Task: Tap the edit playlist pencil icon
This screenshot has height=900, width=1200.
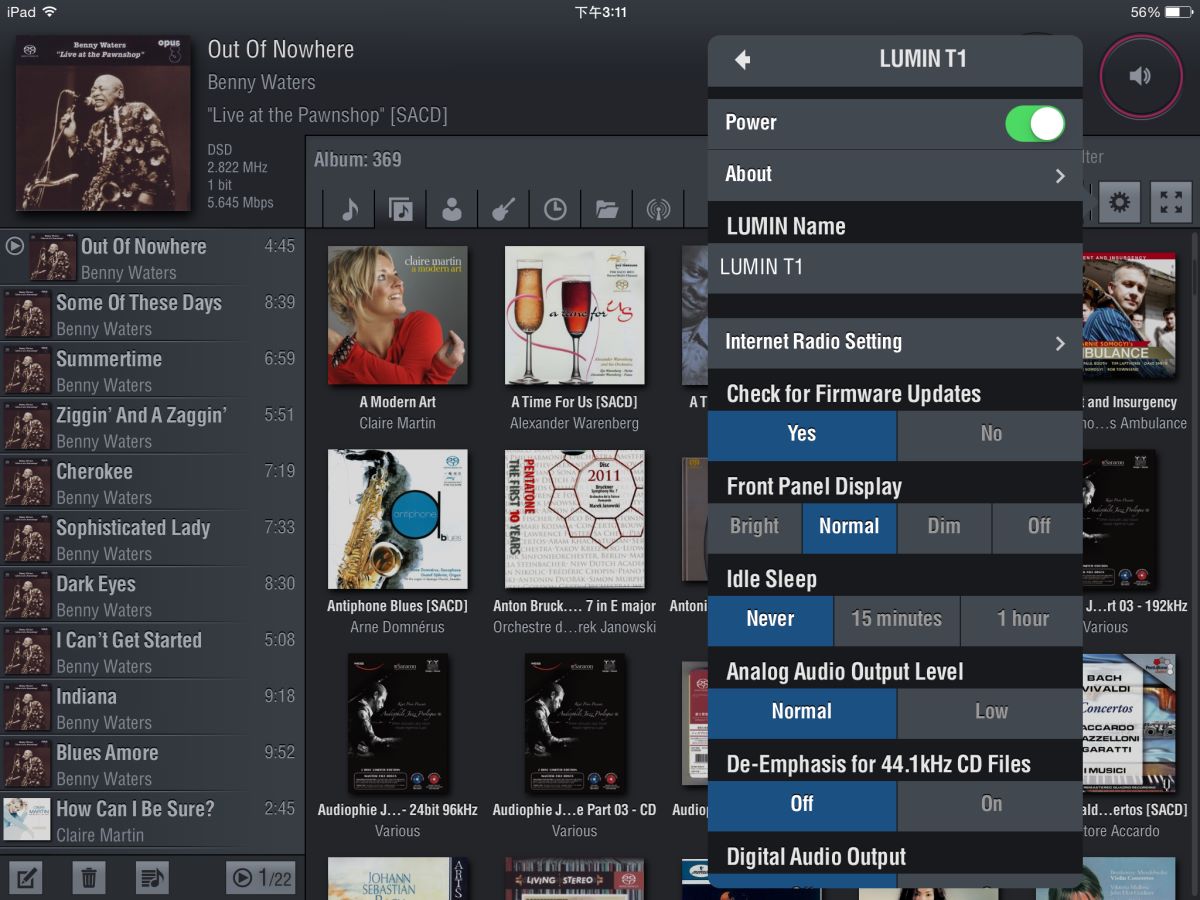Action: coord(25,878)
